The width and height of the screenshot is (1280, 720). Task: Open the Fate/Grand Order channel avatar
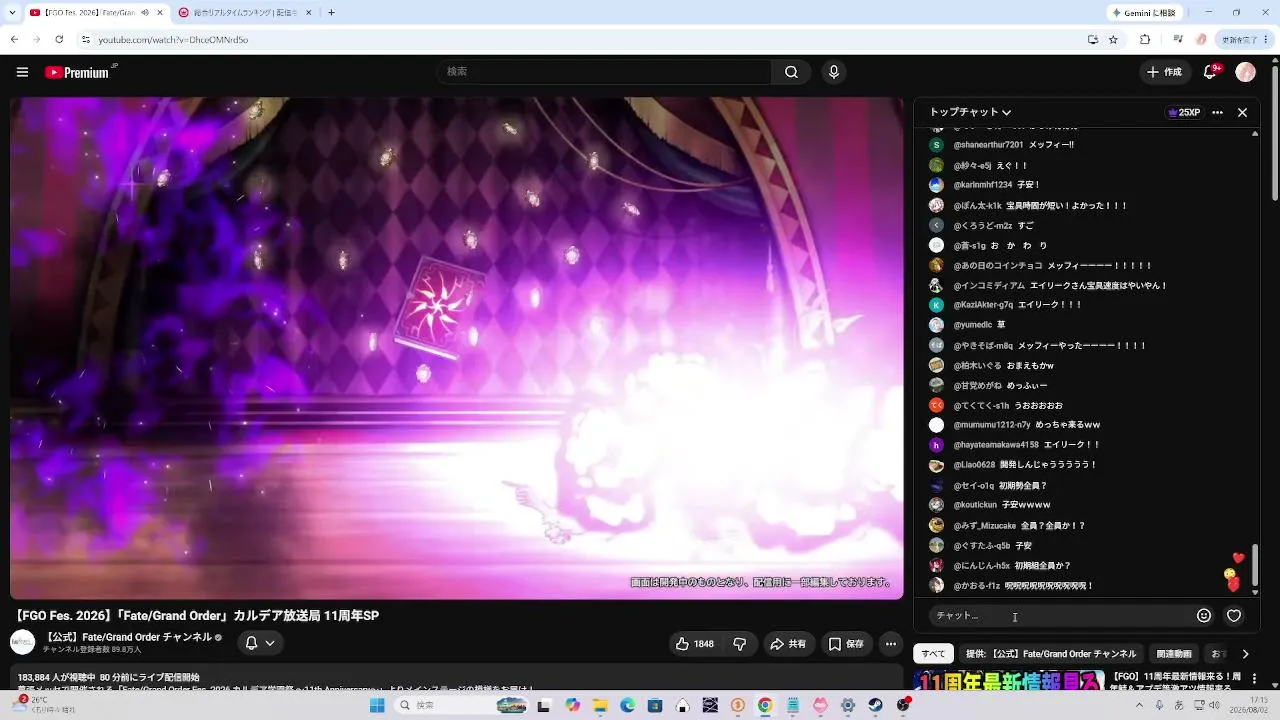[x=22, y=642]
